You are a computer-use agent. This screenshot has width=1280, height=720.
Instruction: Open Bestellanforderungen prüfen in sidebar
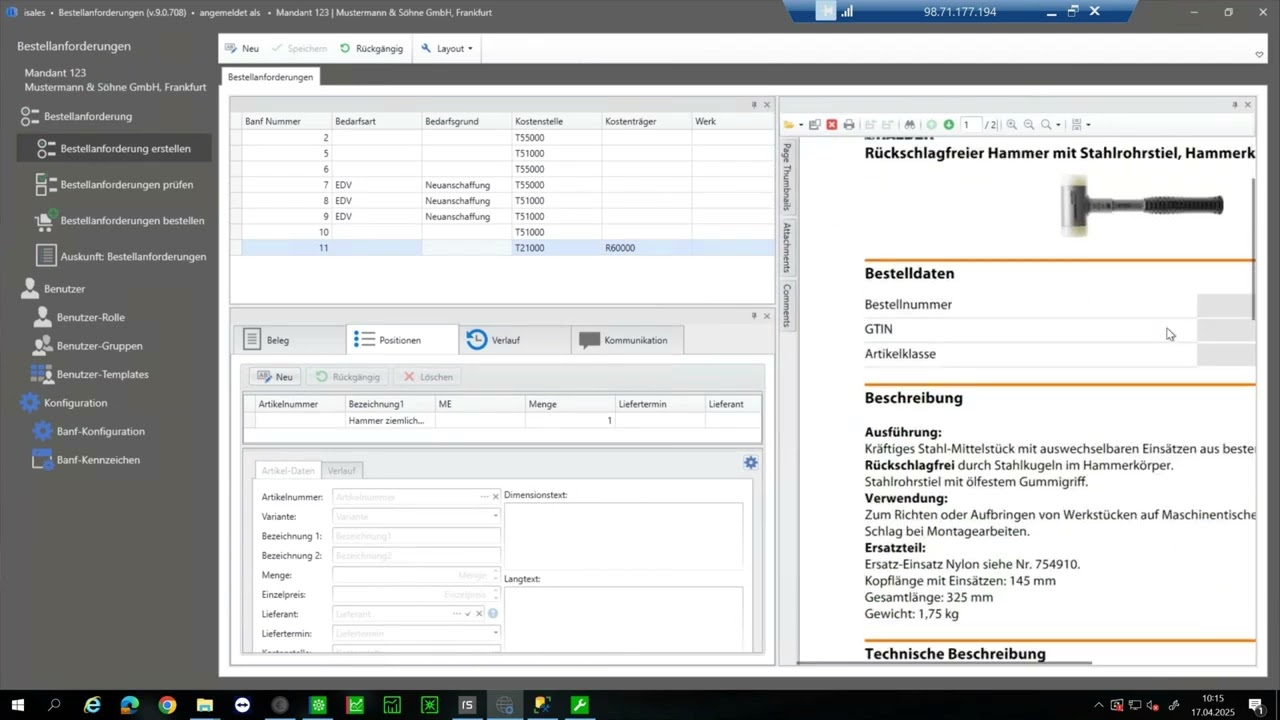[114, 184]
